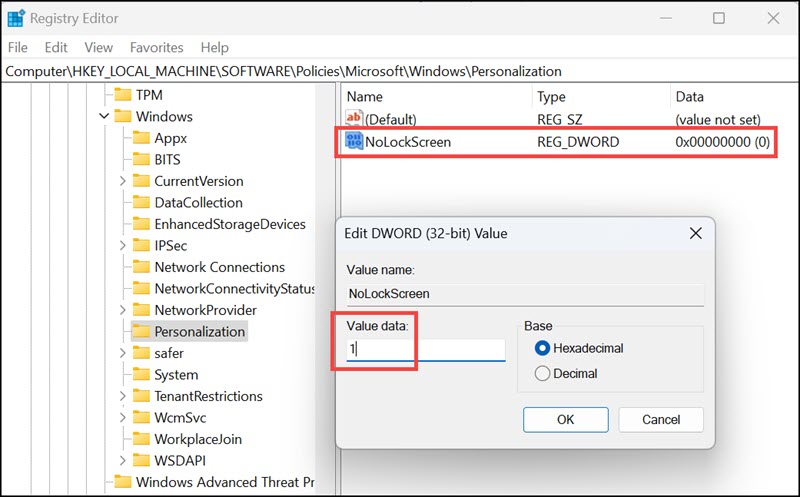Click the NetworkConnectivityStatus folder icon
Image resolution: width=800 pixels, height=497 pixels.
click(x=141, y=288)
